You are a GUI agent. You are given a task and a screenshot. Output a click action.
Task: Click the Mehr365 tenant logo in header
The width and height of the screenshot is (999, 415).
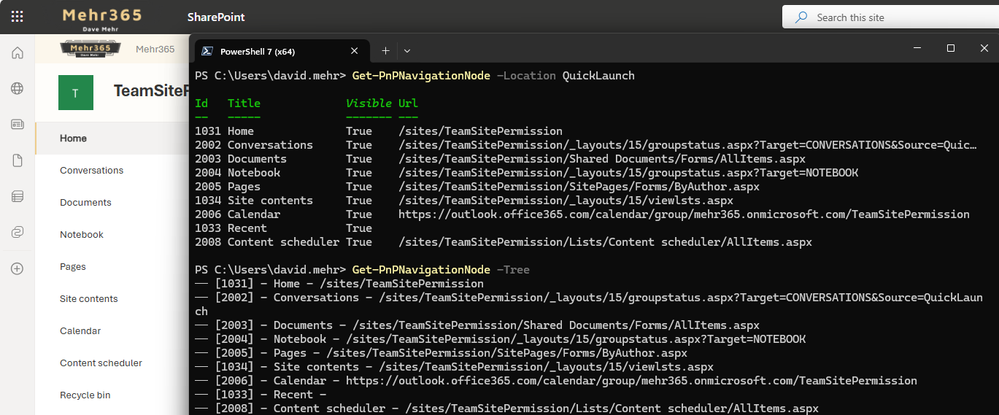[x=102, y=17]
